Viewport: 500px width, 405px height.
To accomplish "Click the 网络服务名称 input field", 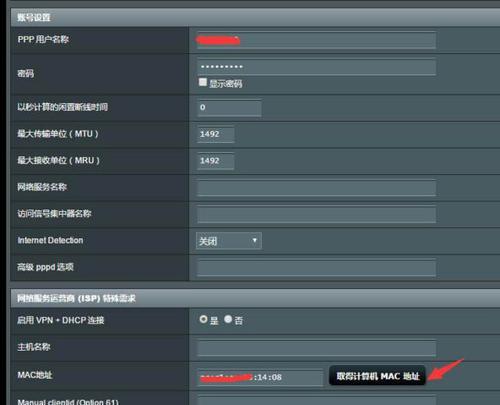I will click(316, 188).
